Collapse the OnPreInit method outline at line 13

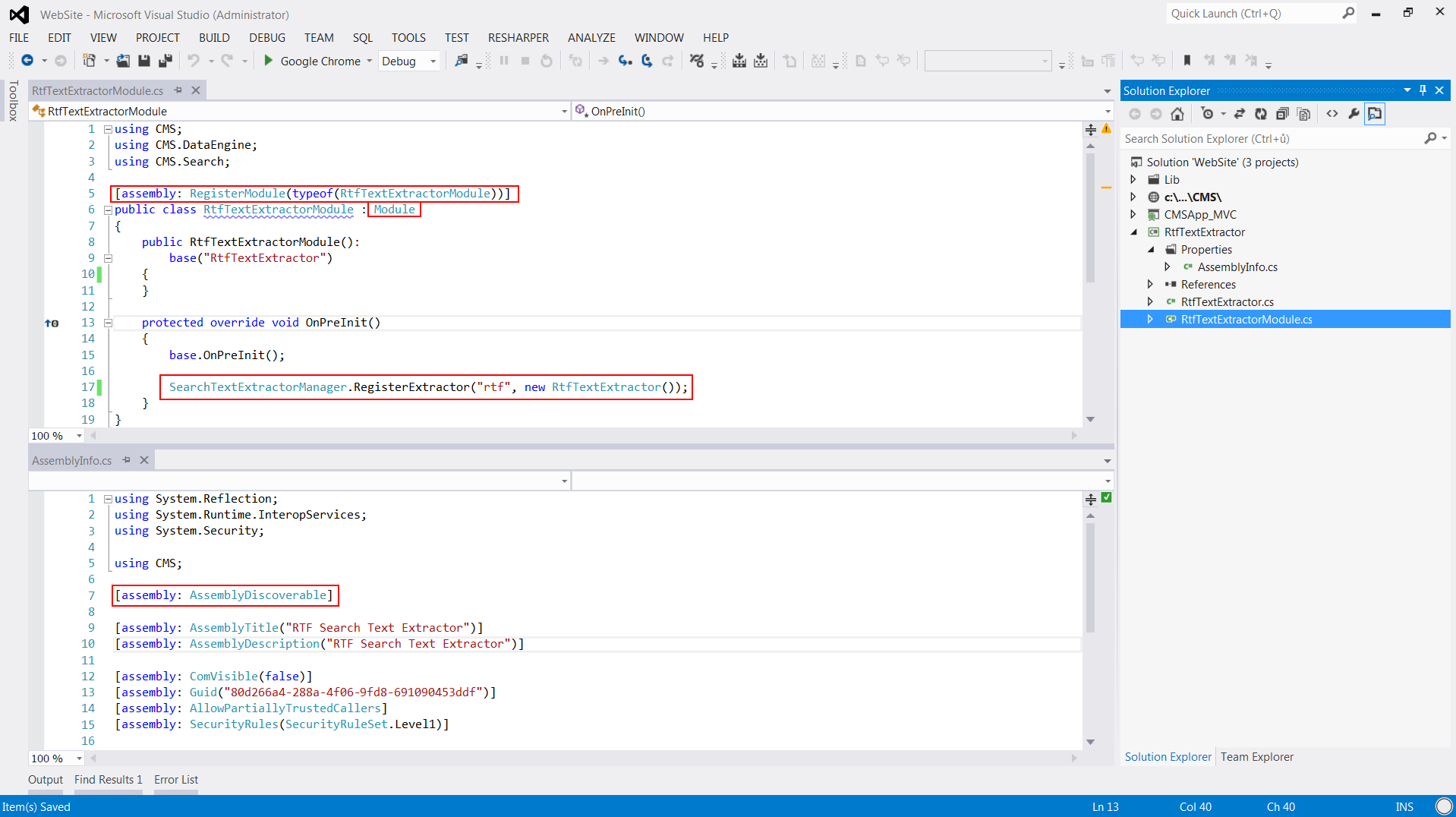[x=108, y=323]
